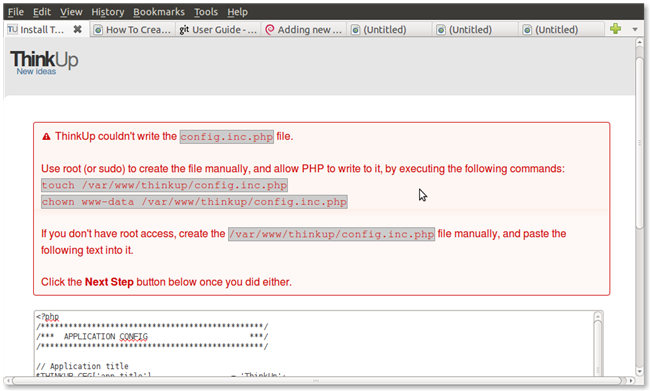Switch to the Adding new... tab
Image resolution: width=650 pixels, height=391 pixels.
click(303, 29)
